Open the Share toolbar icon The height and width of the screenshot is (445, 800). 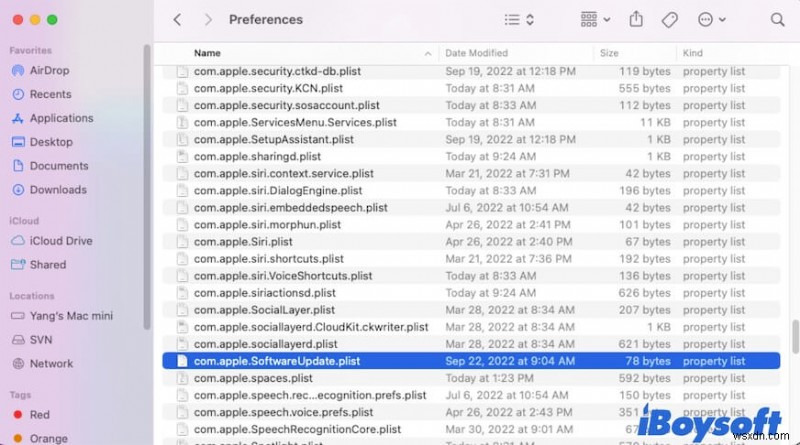636,19
